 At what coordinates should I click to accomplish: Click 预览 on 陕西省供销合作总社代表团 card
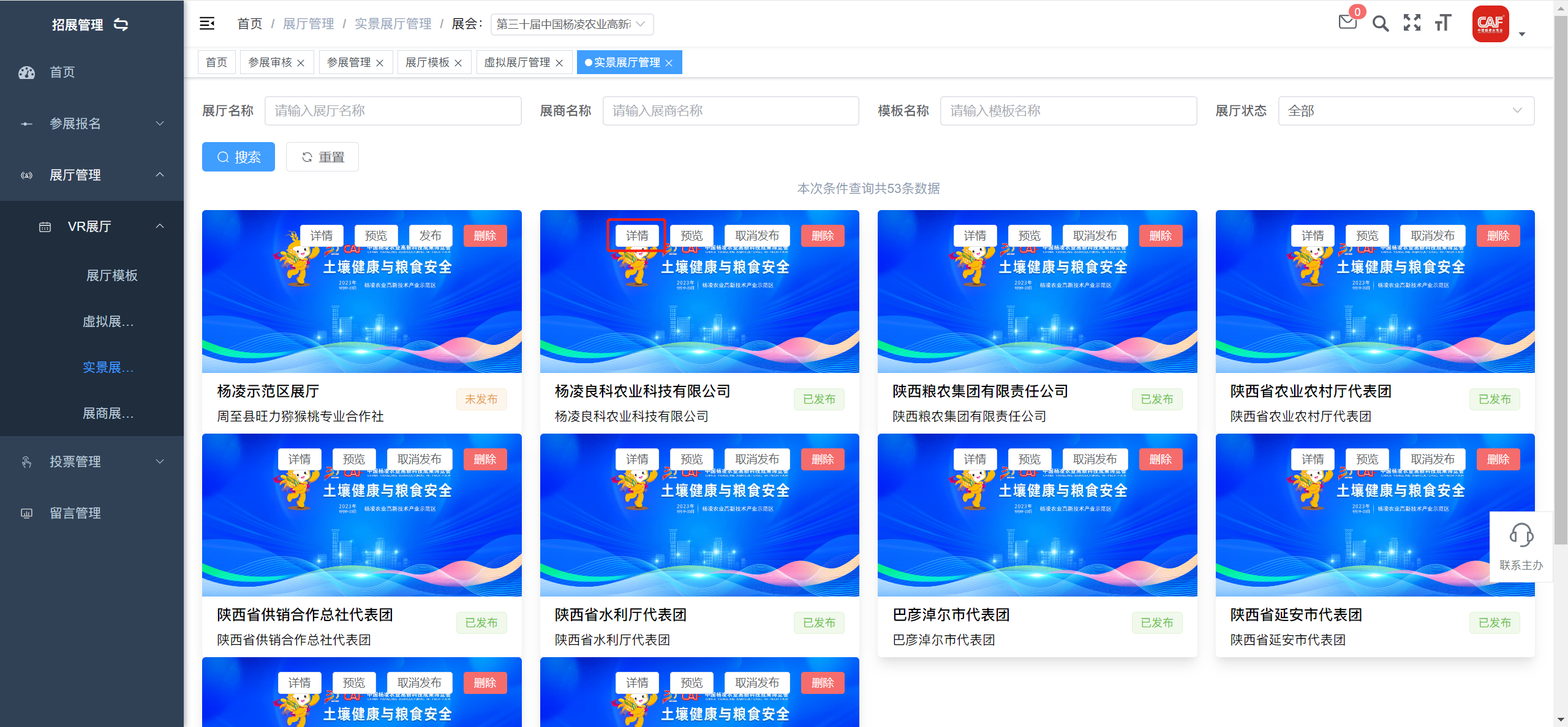coord(354,459)
